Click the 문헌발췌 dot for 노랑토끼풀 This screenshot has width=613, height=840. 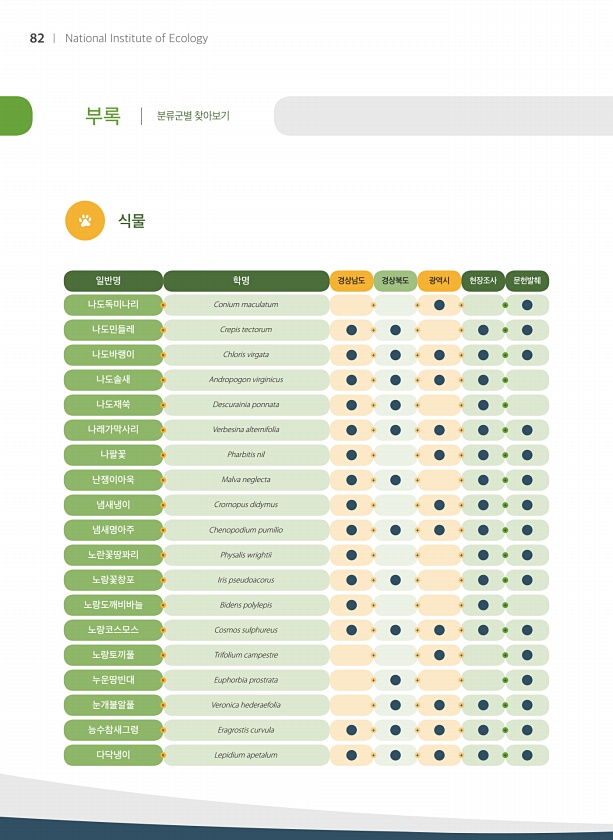coord(527,655)
